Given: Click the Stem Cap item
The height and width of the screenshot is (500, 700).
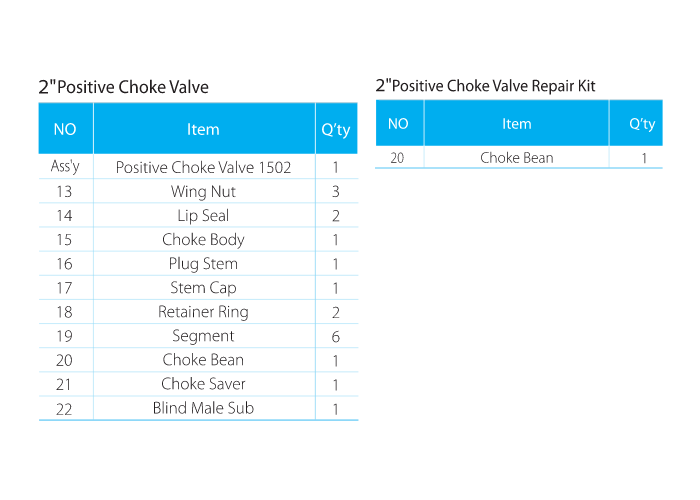Looking at the screenshot, I should pyautogui.click(x=203, y=287).
